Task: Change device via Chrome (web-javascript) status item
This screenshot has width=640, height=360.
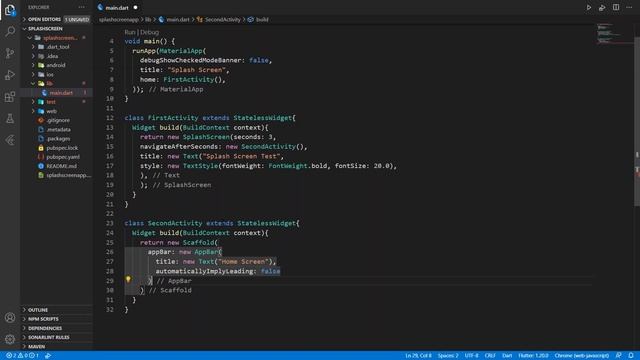Action: coord(581,356)
